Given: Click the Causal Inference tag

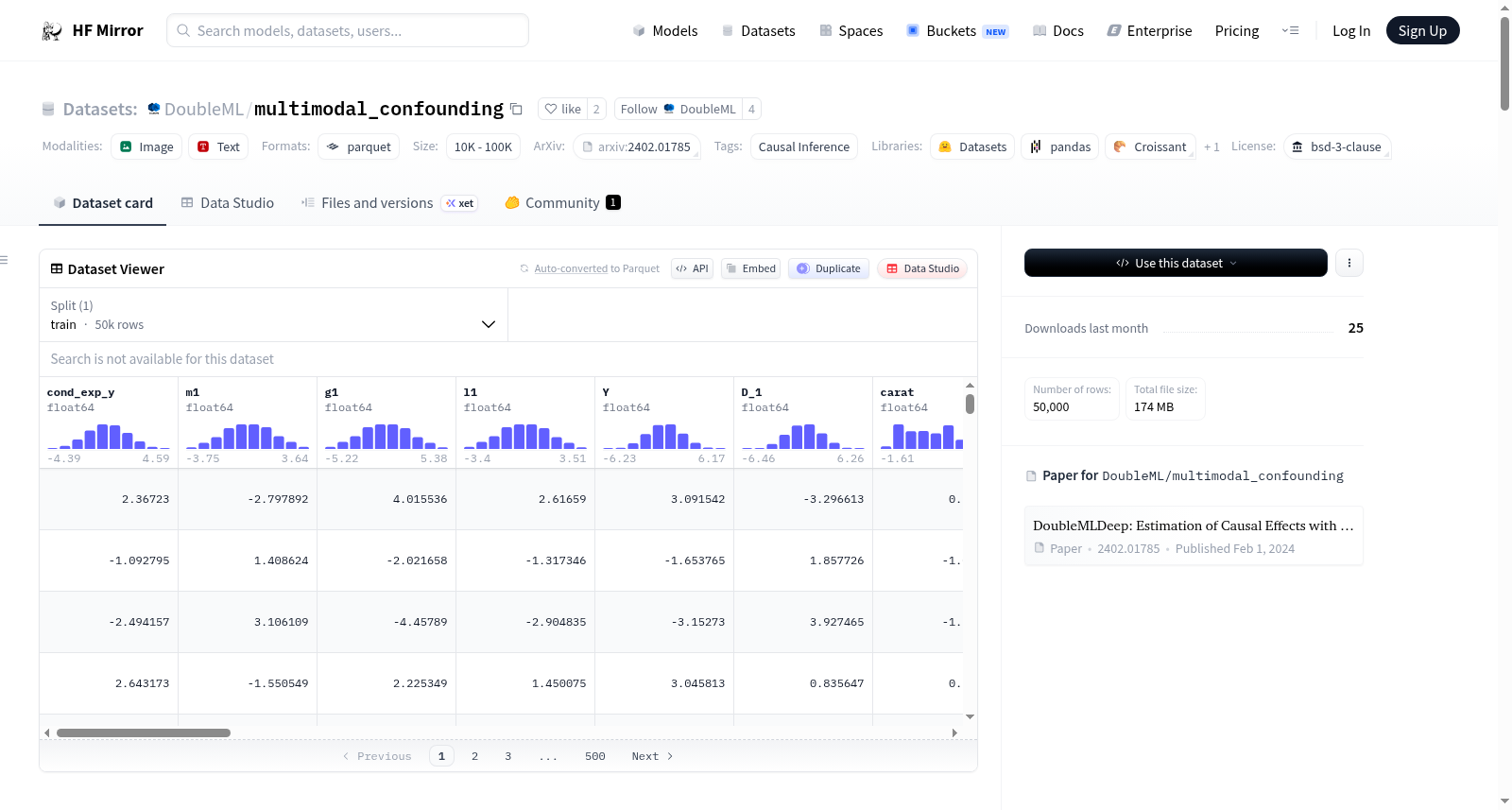Looking at the screenshot, I should click(804, 146).
